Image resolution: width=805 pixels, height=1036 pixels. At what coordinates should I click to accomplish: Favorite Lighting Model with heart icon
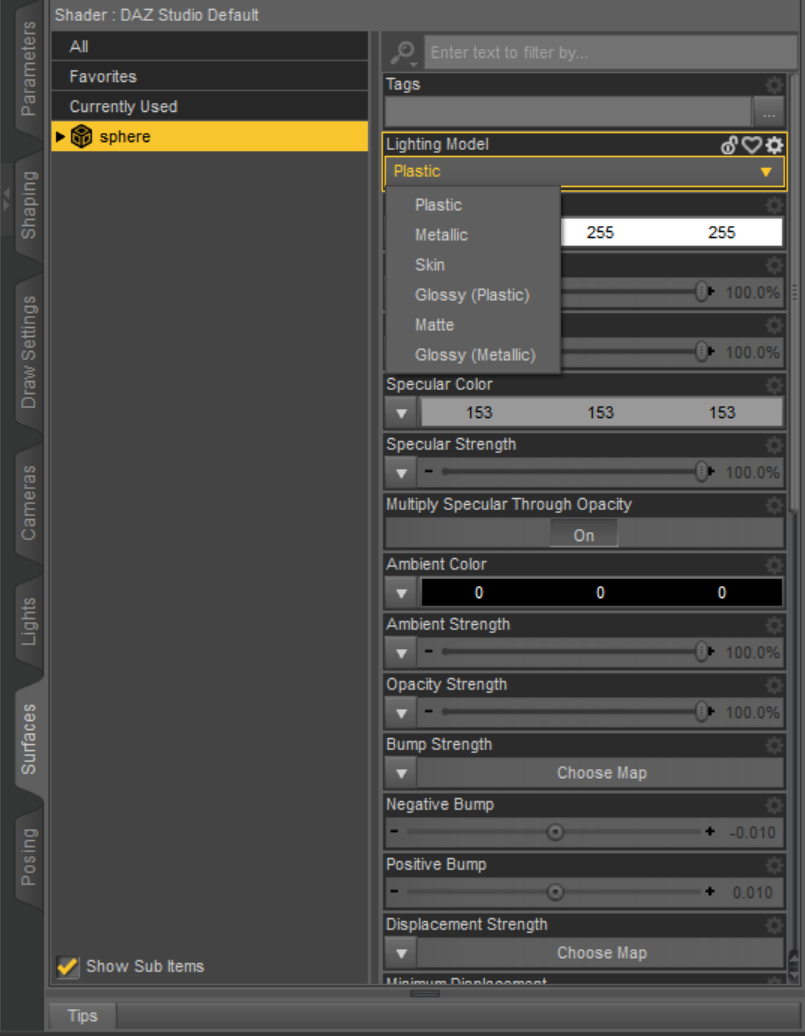pyautogui.click(x=751, y=145)
